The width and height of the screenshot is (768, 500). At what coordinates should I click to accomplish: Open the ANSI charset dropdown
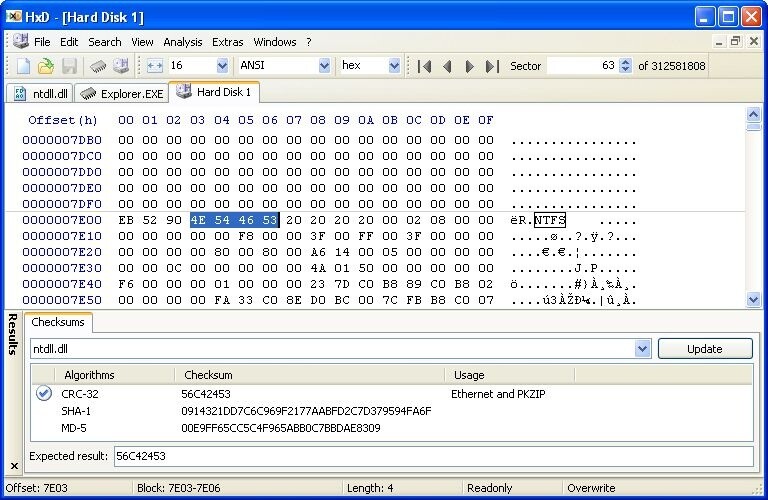click(x=323, y=66)
